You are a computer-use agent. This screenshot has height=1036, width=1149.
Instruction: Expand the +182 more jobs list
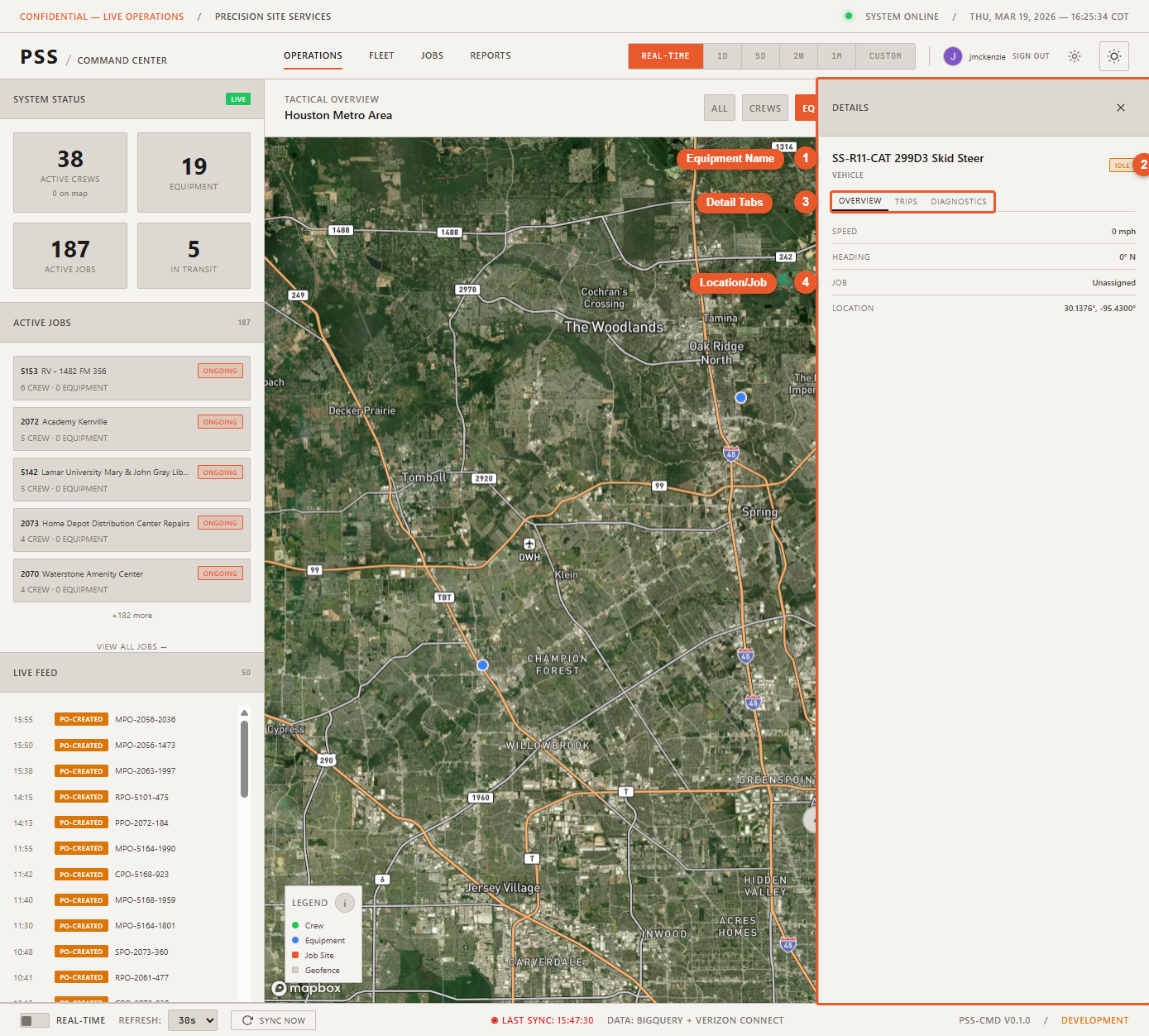131,615
